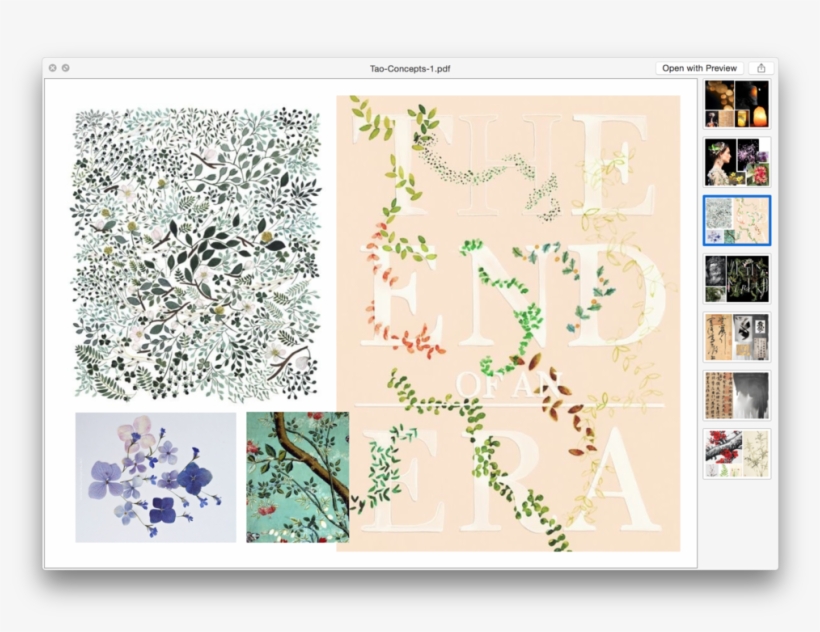820x632 pixels.
Task: Click the full-screen expand icon beside close
Action: click(66, 68)
